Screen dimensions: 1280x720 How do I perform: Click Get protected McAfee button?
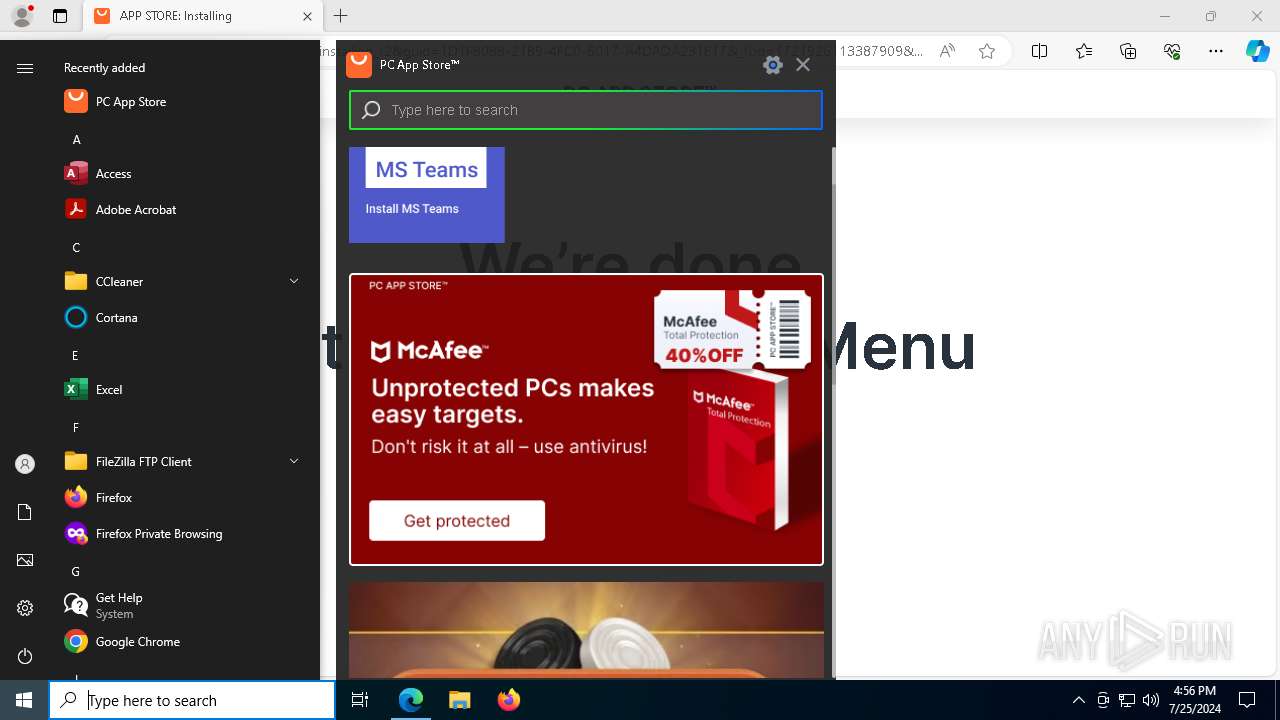[x=457, y=520]
